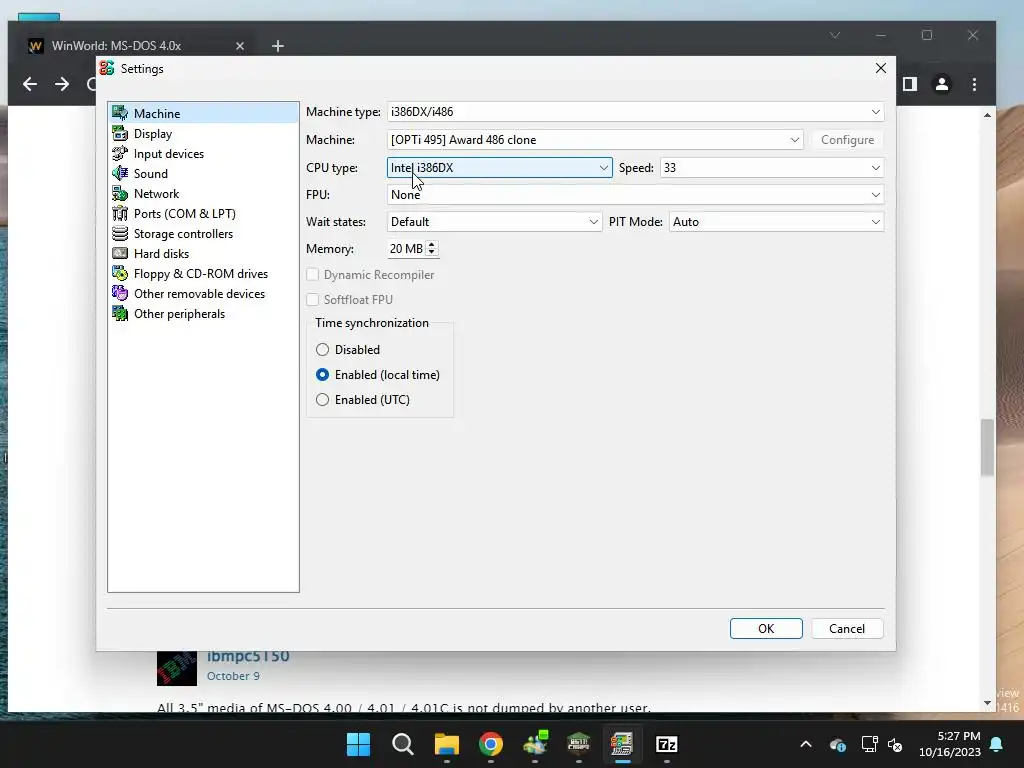Open the PIT Mode dropdown
1024x768 pixels.
point(776,222)
